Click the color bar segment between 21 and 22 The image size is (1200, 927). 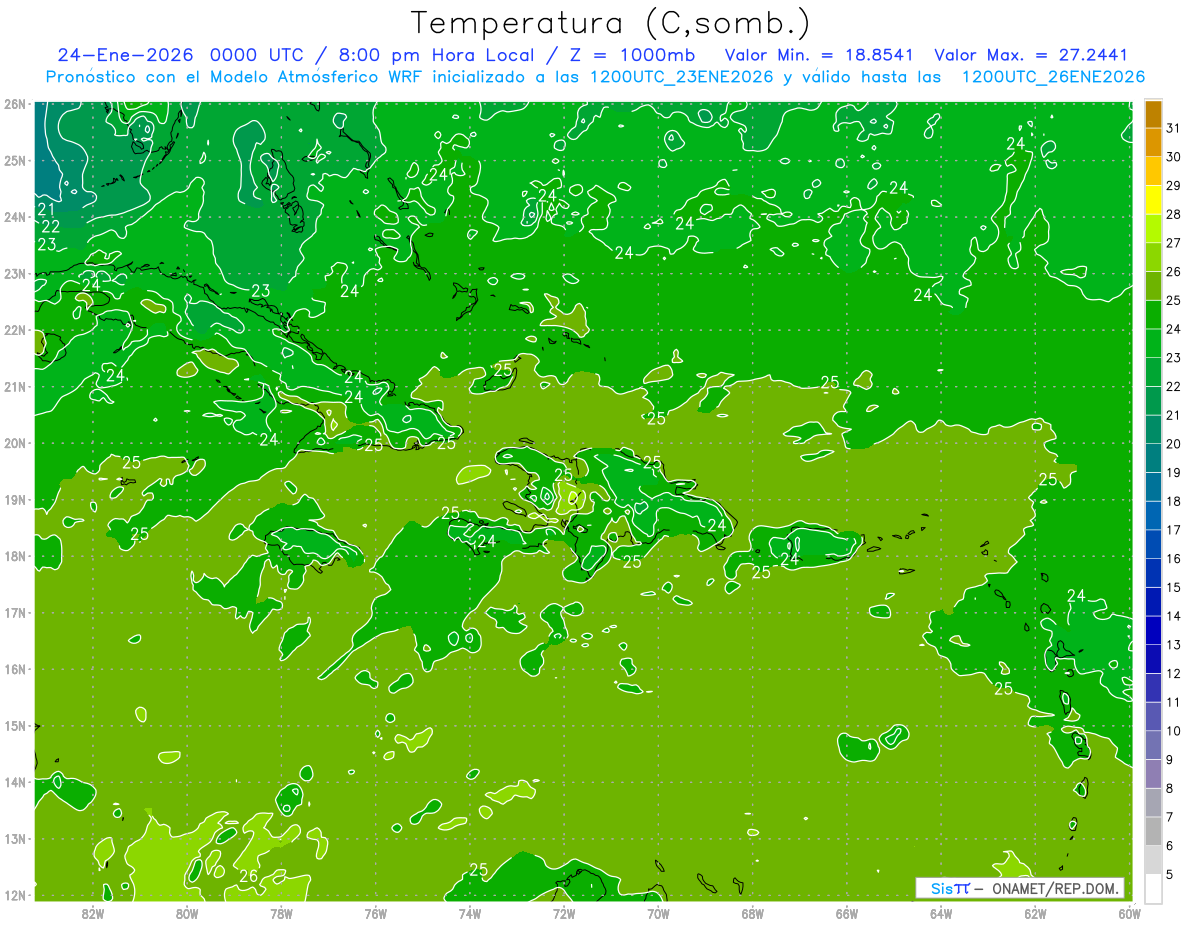(1153, 401)
